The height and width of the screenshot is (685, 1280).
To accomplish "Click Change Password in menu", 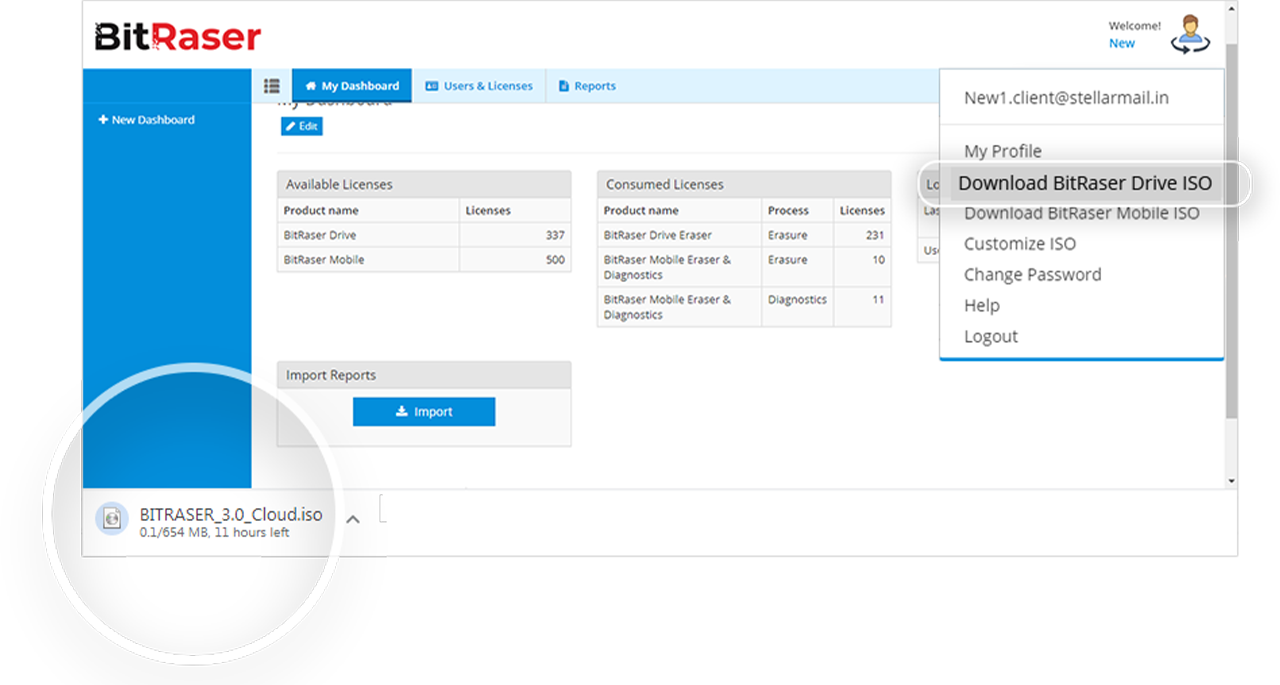I will [x=1032, y=275].
